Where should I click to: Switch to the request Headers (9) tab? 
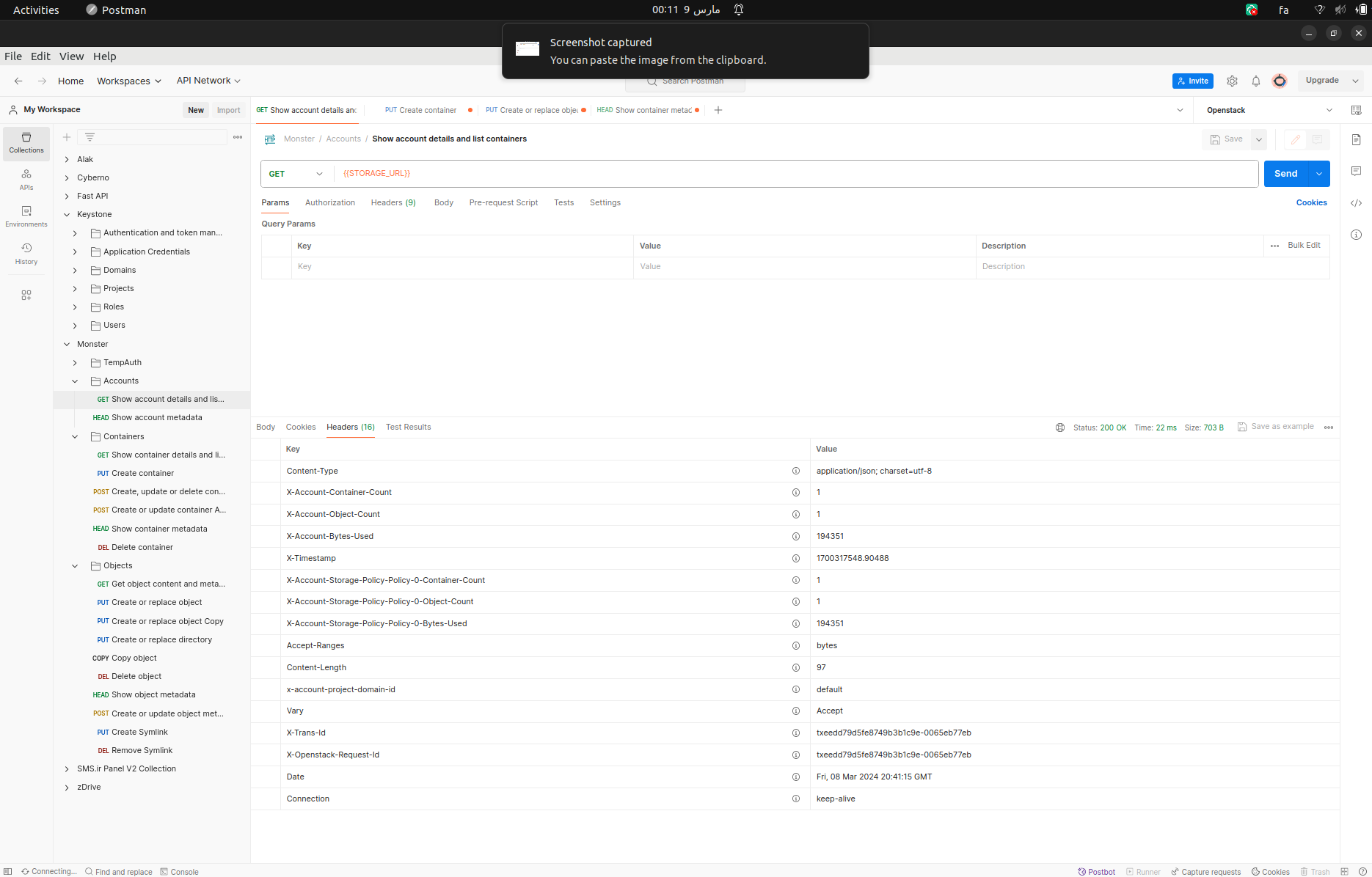tap(393, 203)
